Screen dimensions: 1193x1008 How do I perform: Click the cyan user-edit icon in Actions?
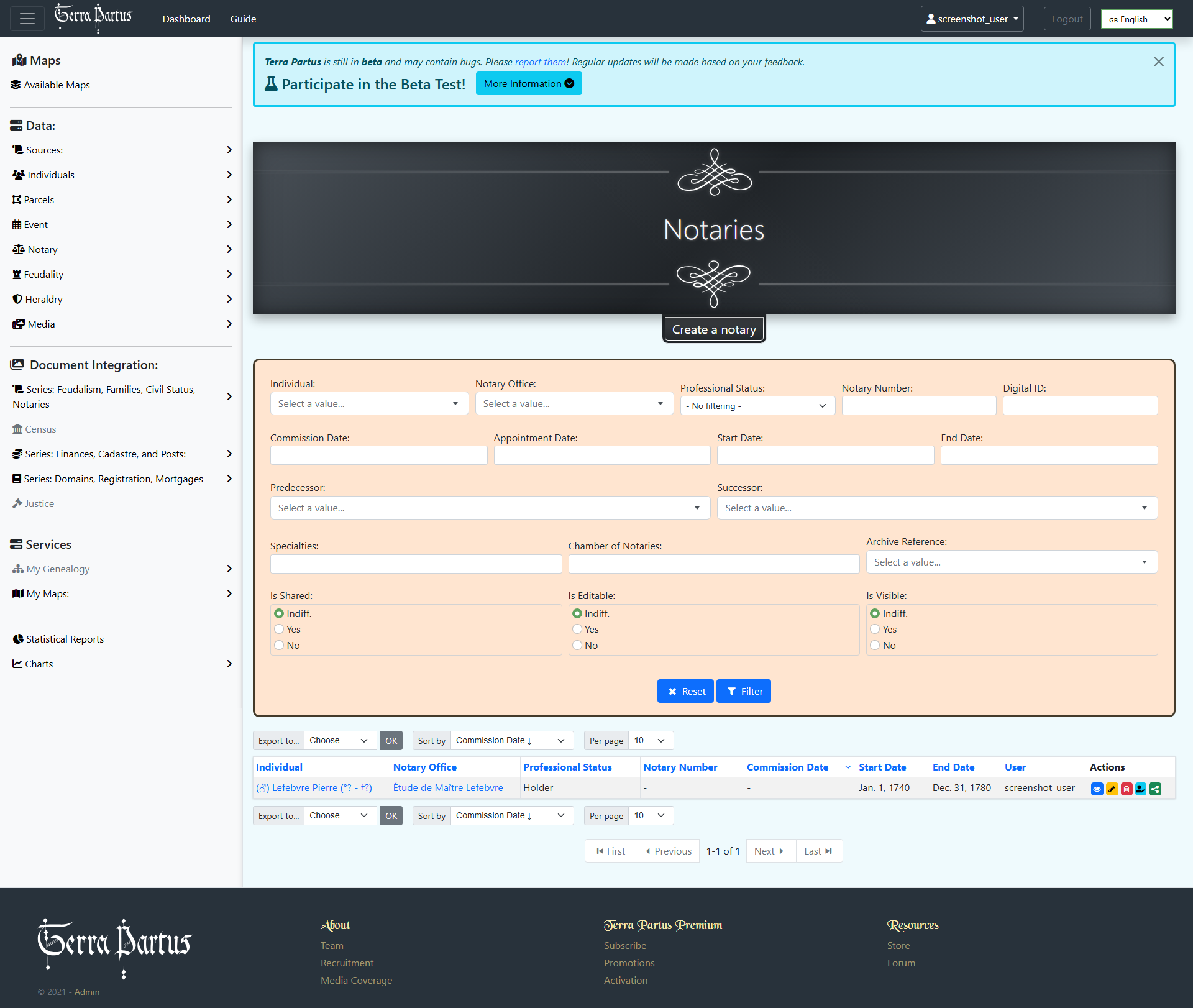1141,789
